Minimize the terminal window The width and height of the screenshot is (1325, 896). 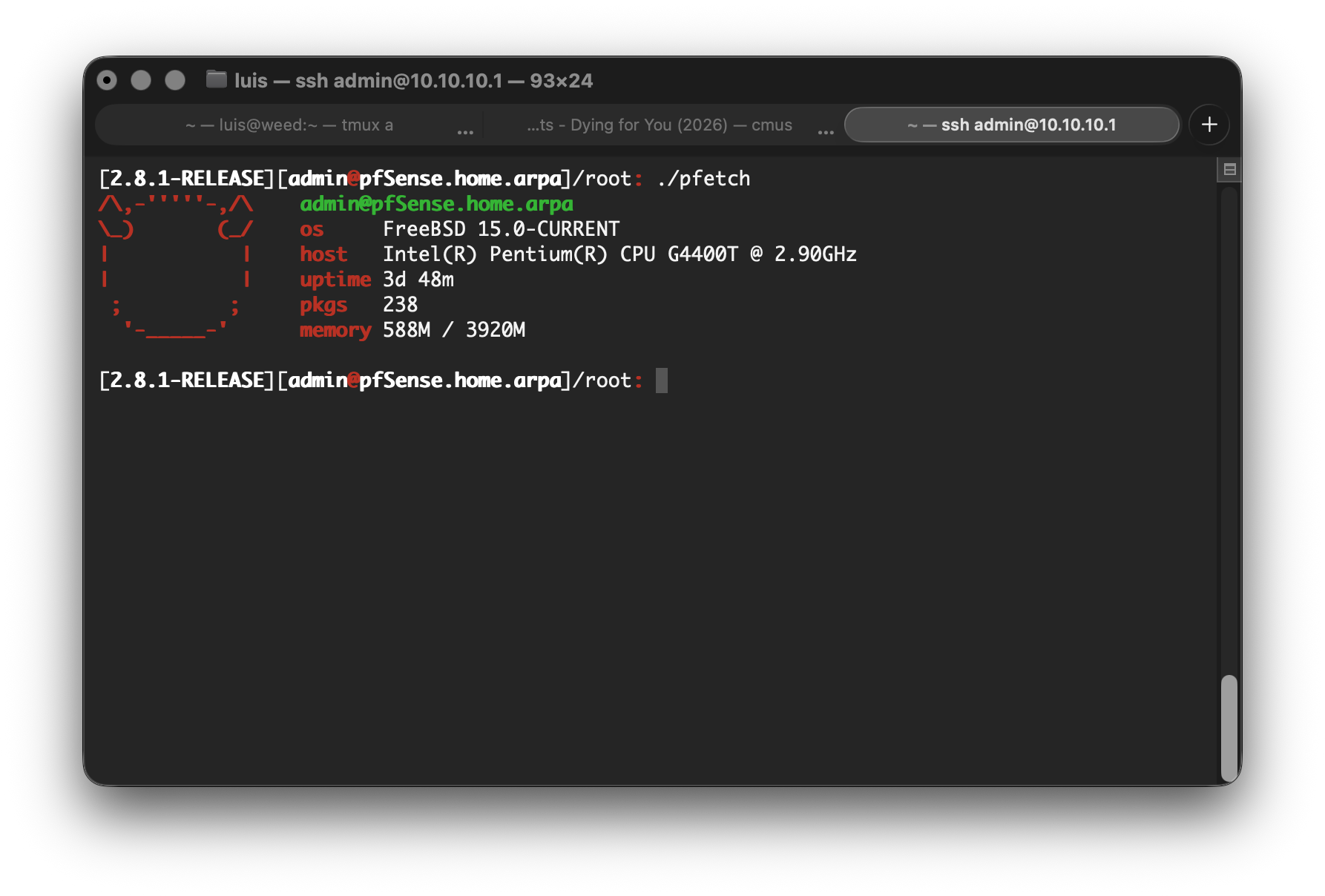pos(141,80)
